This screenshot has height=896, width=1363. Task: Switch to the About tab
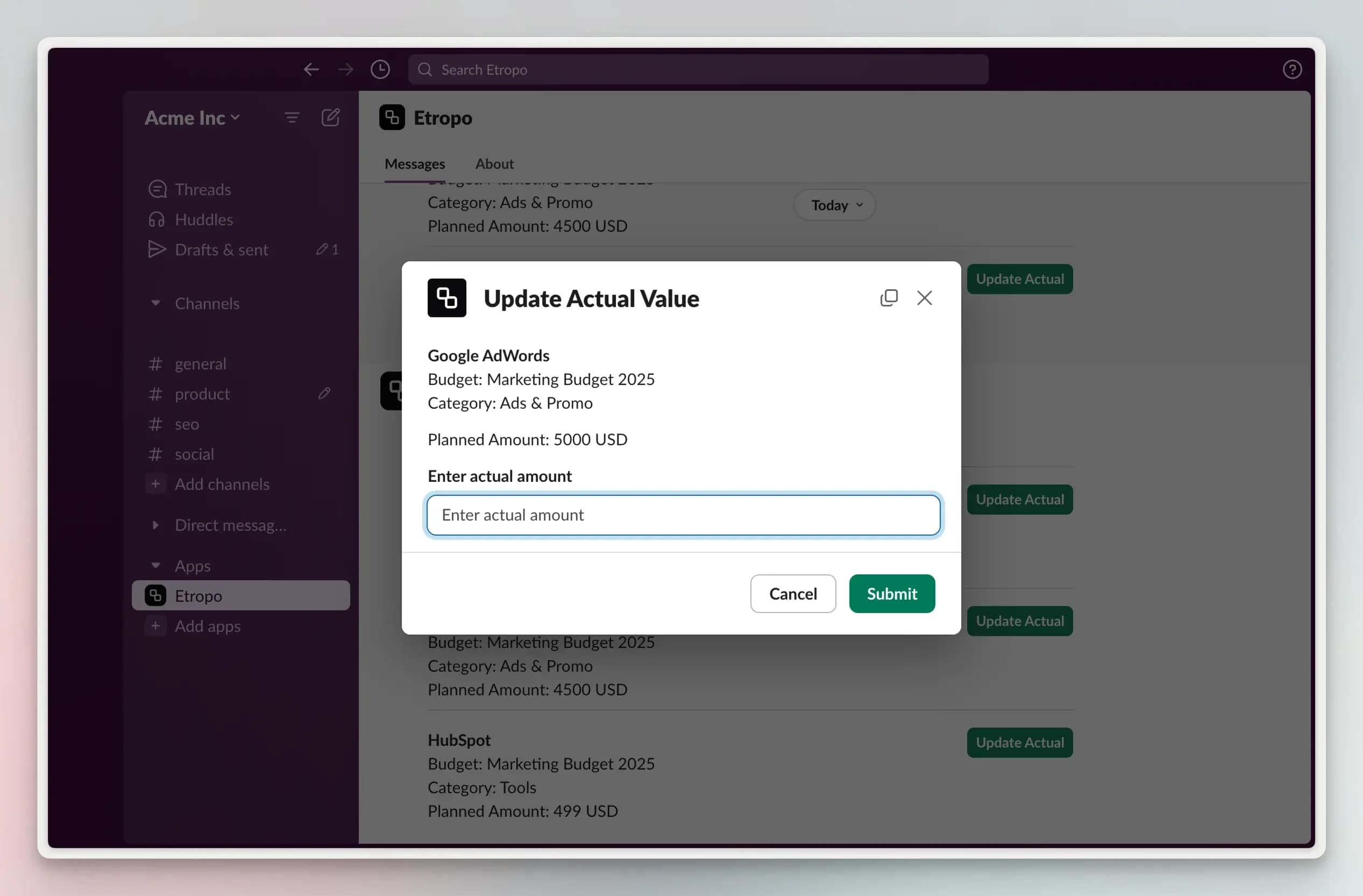(494, 163)
